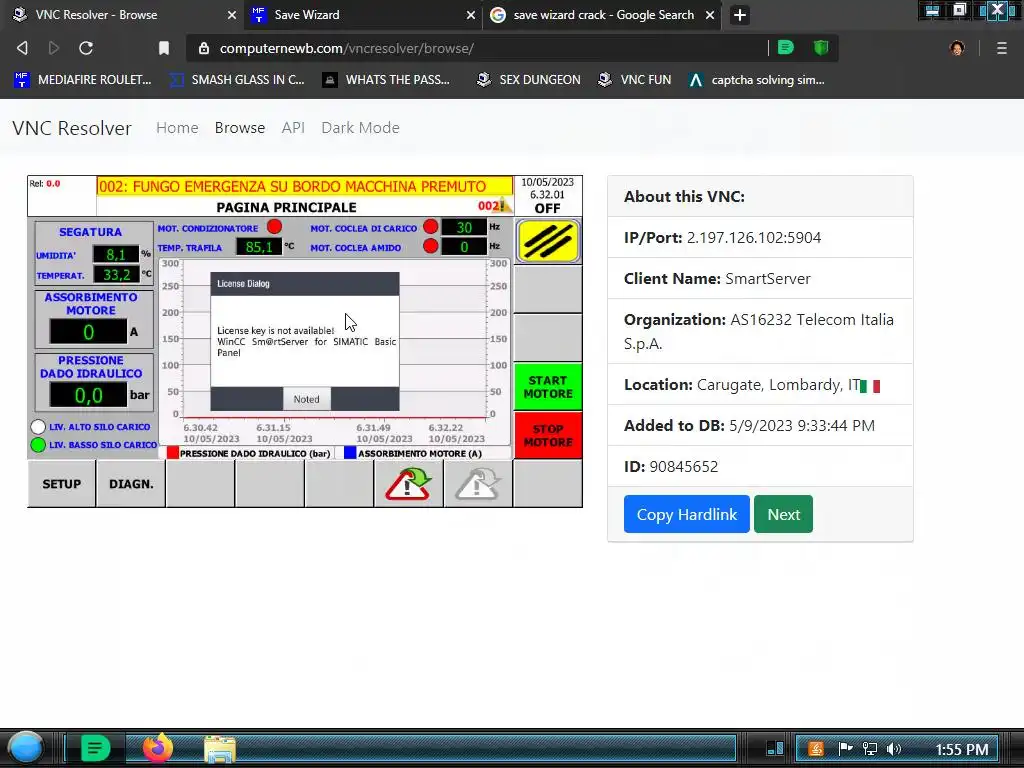Close the save wizard crack Google tab
This screenshot has width=1024, height=768.
tap(710, 15)
